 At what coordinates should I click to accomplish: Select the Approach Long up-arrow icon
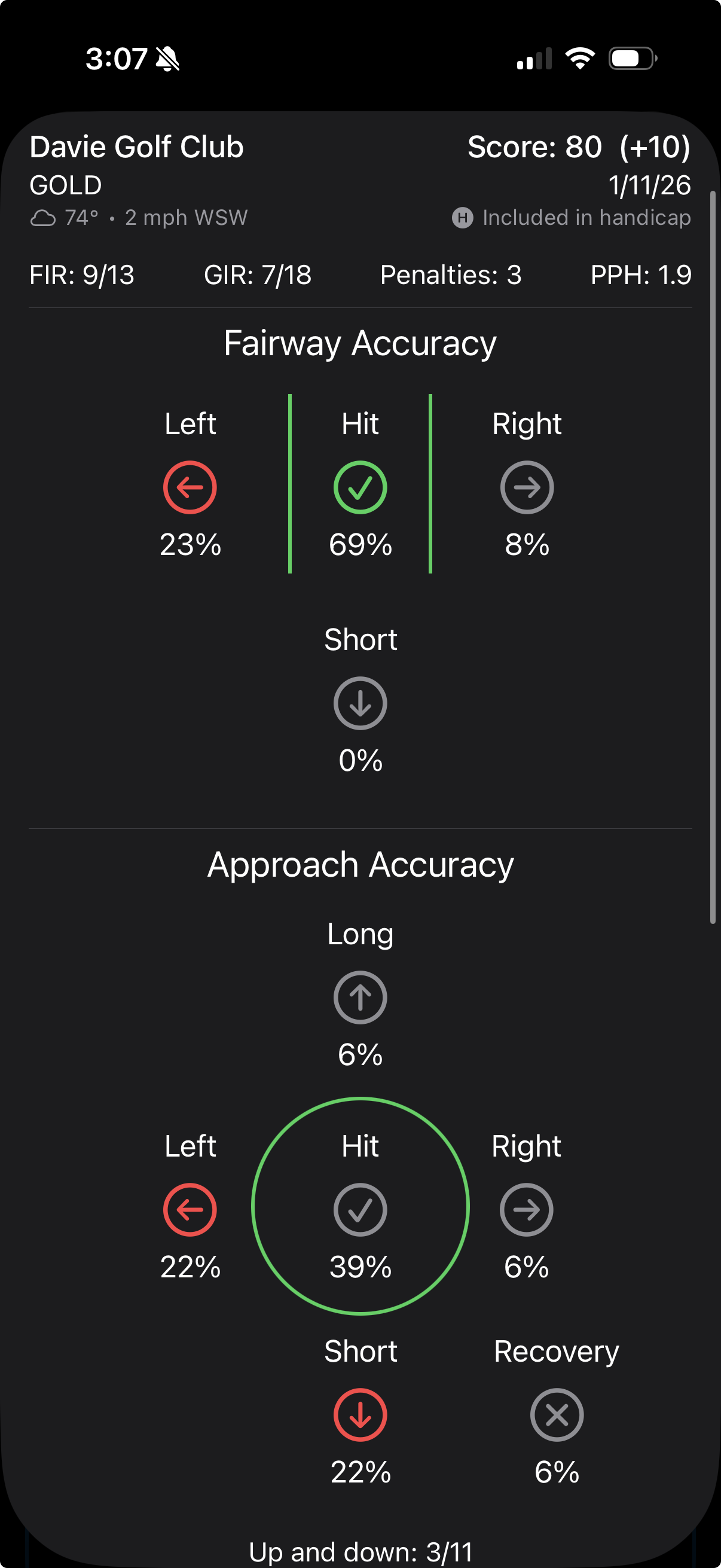pyautogui.click(x=359, y=997)
